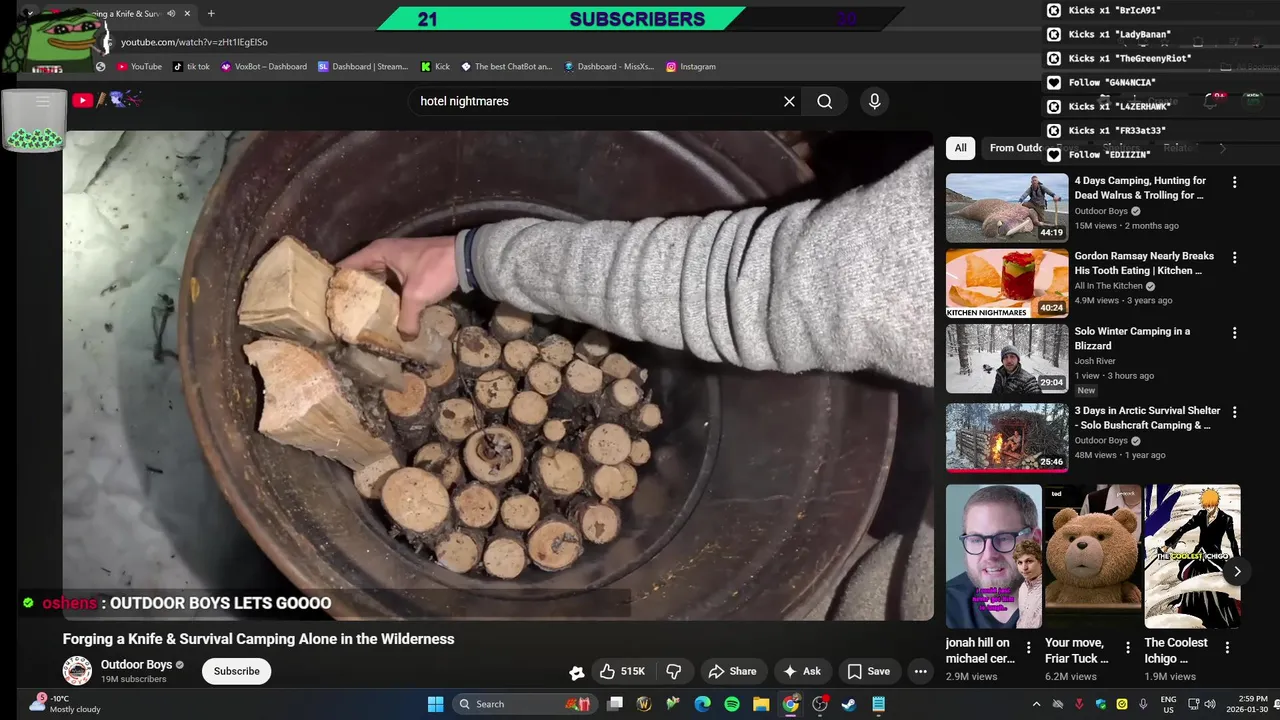Open the Notepad taskbar icon
The image size is (1280, 720).
coord(878,704)
